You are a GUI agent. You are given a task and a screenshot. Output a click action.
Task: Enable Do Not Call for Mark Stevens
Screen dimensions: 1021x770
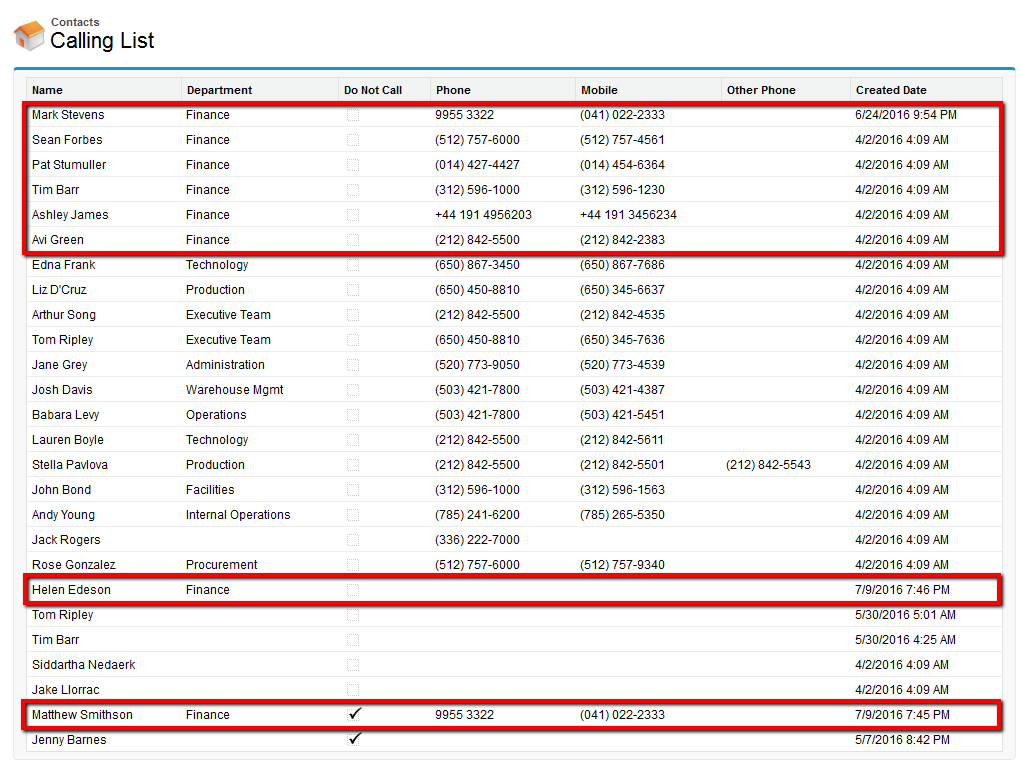(x=353, y=115)
